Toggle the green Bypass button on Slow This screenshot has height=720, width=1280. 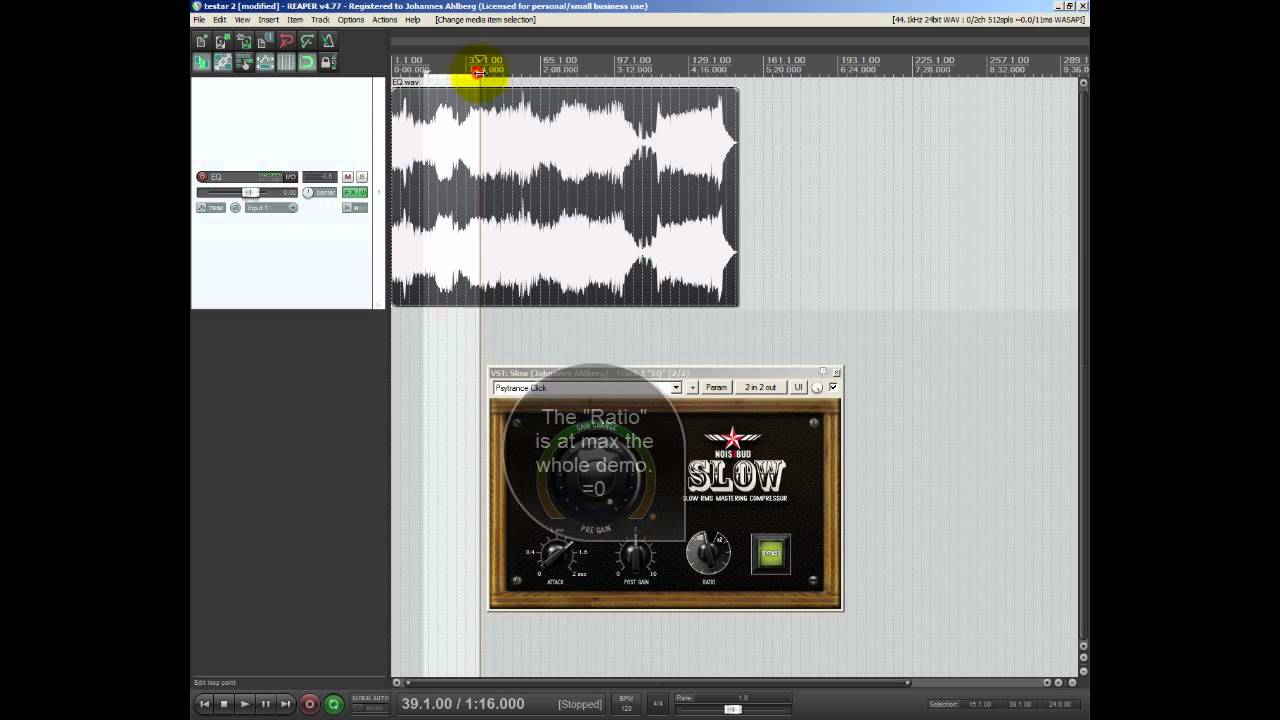tap(771, 553)
